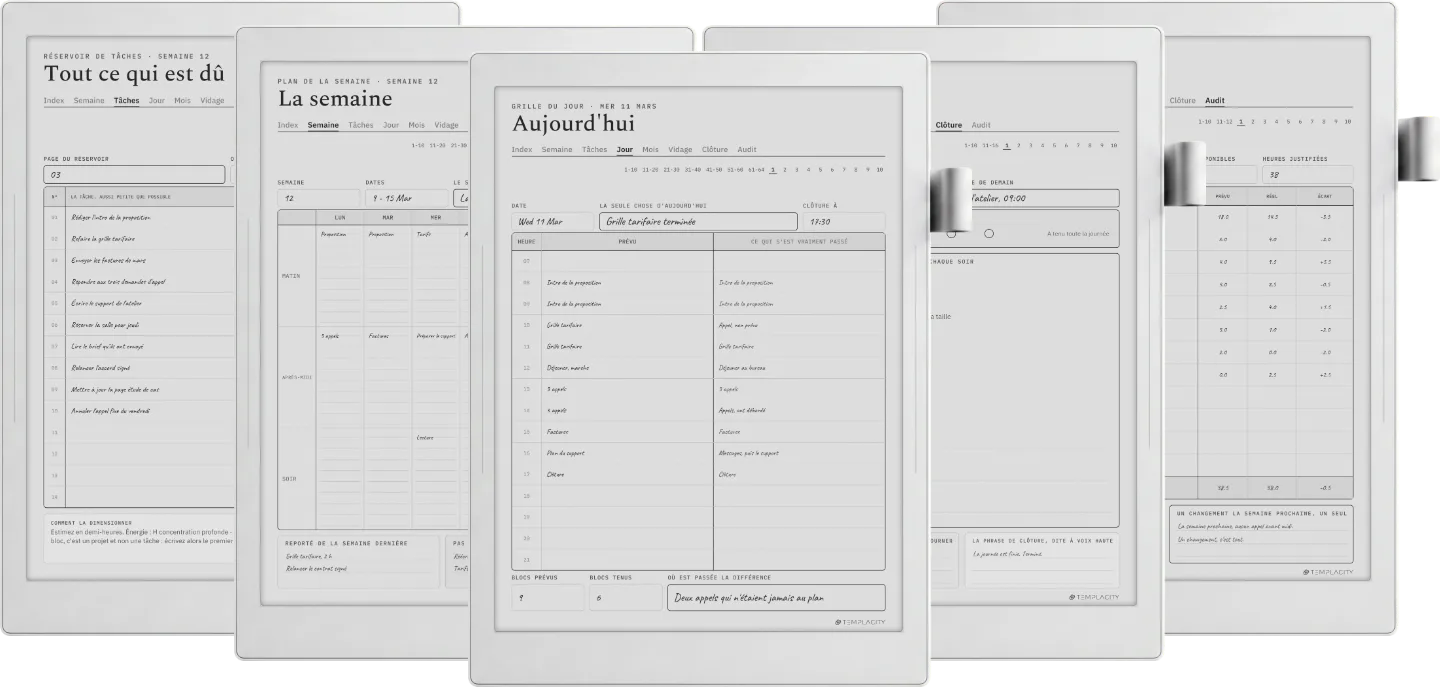
Task: Click the Templacity logo on the Audit page
Action: click(1327, 572)
